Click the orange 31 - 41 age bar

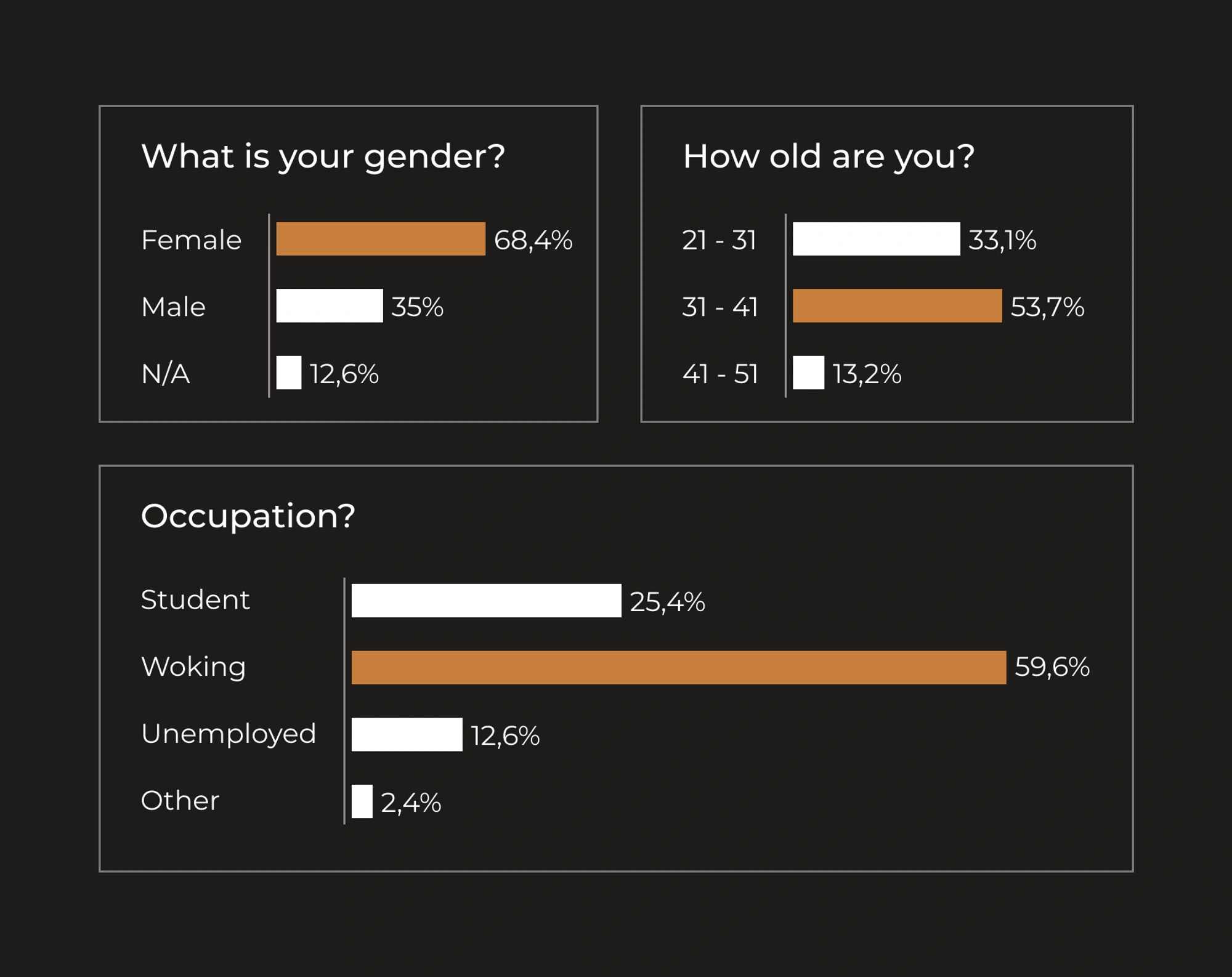pos(898,306)
